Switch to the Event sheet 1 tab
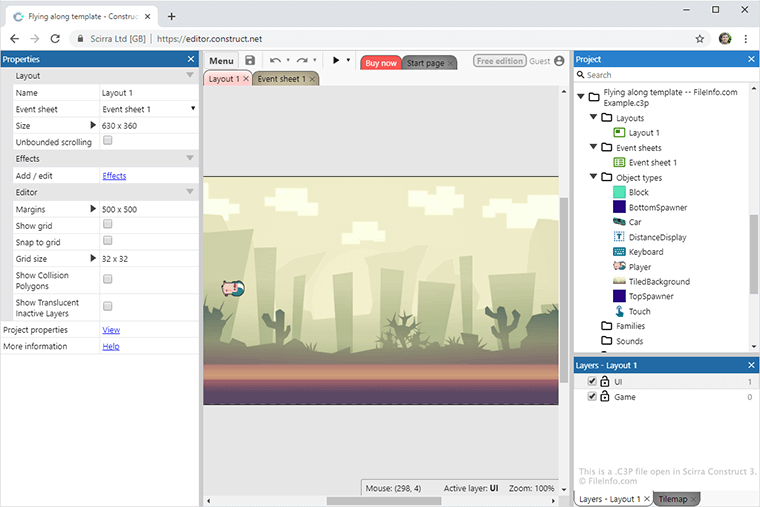This screenshot has height=507, width=760. tap(281, 79)
